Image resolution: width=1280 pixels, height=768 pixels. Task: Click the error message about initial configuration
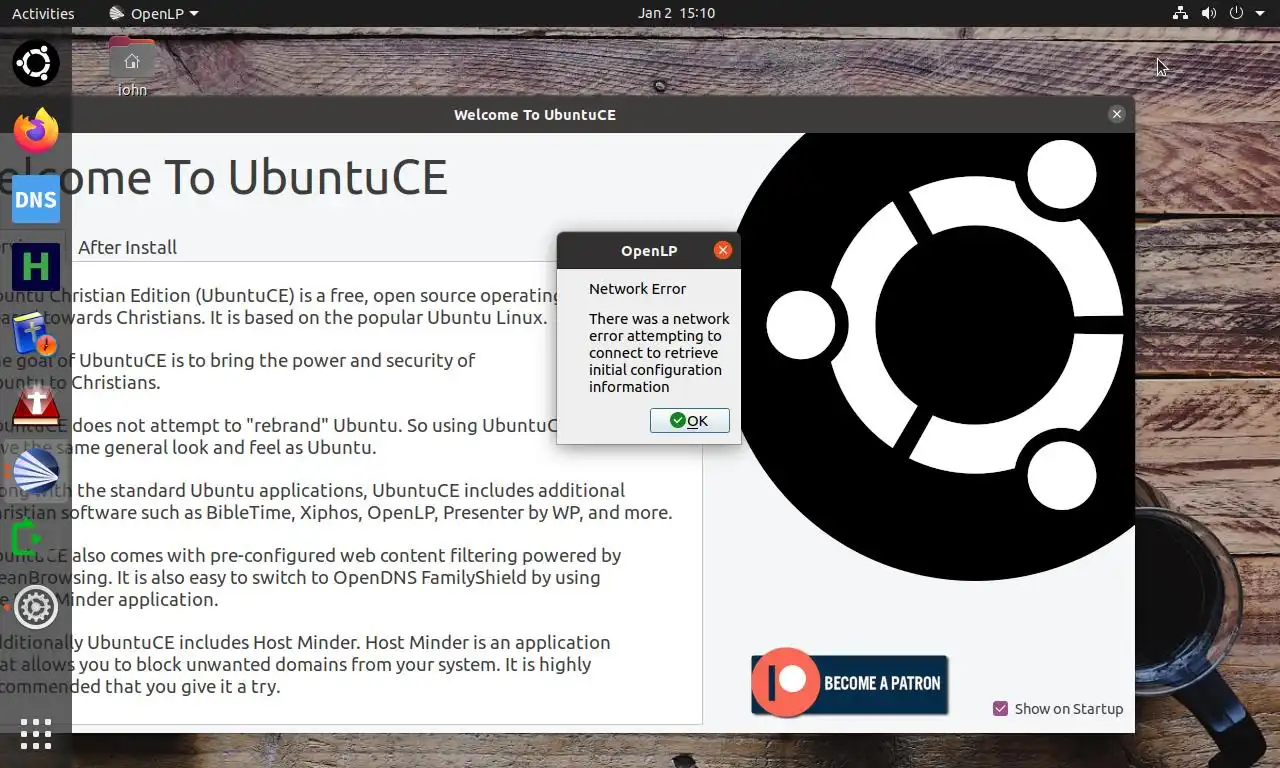coord(659,353)
